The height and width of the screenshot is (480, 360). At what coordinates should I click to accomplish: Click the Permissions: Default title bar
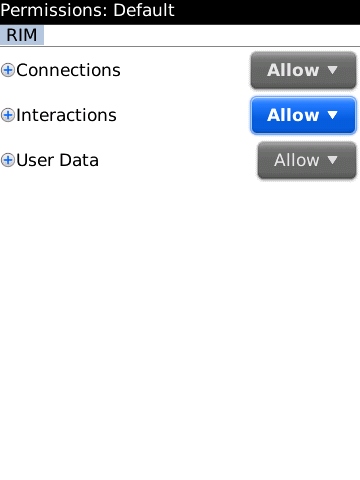pos(180,12)
